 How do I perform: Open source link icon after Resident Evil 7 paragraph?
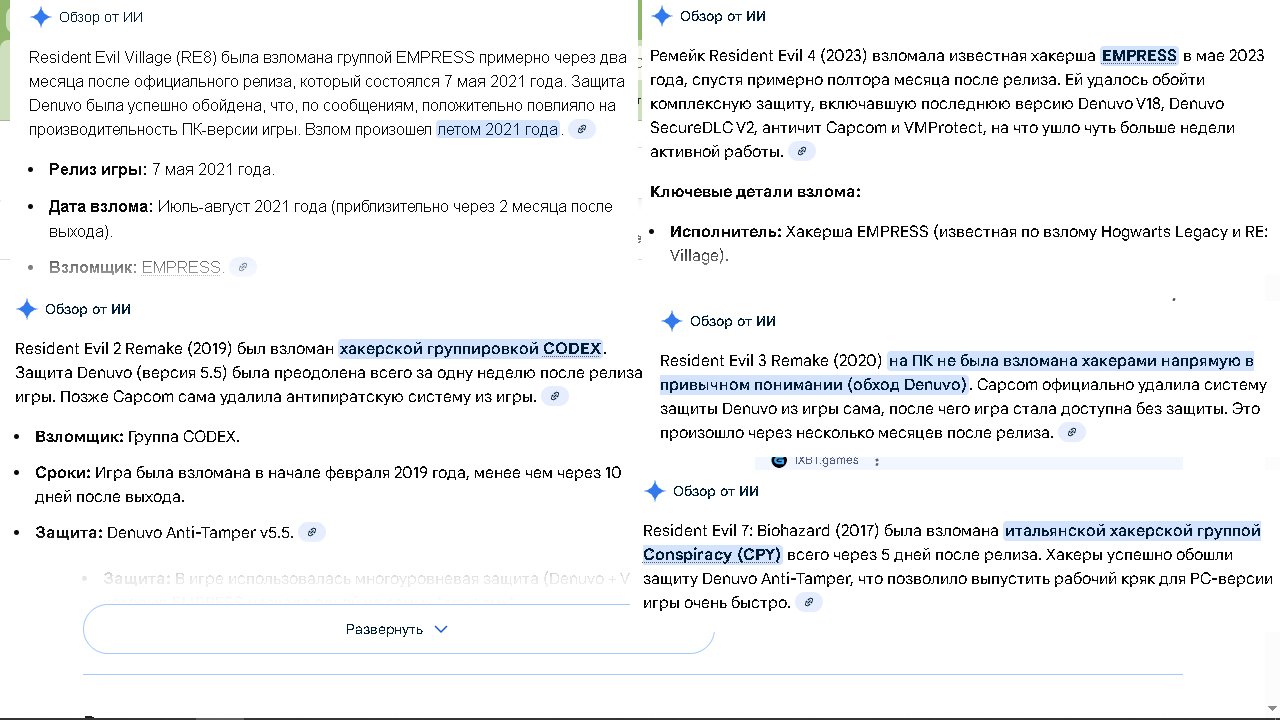(808, 603)
